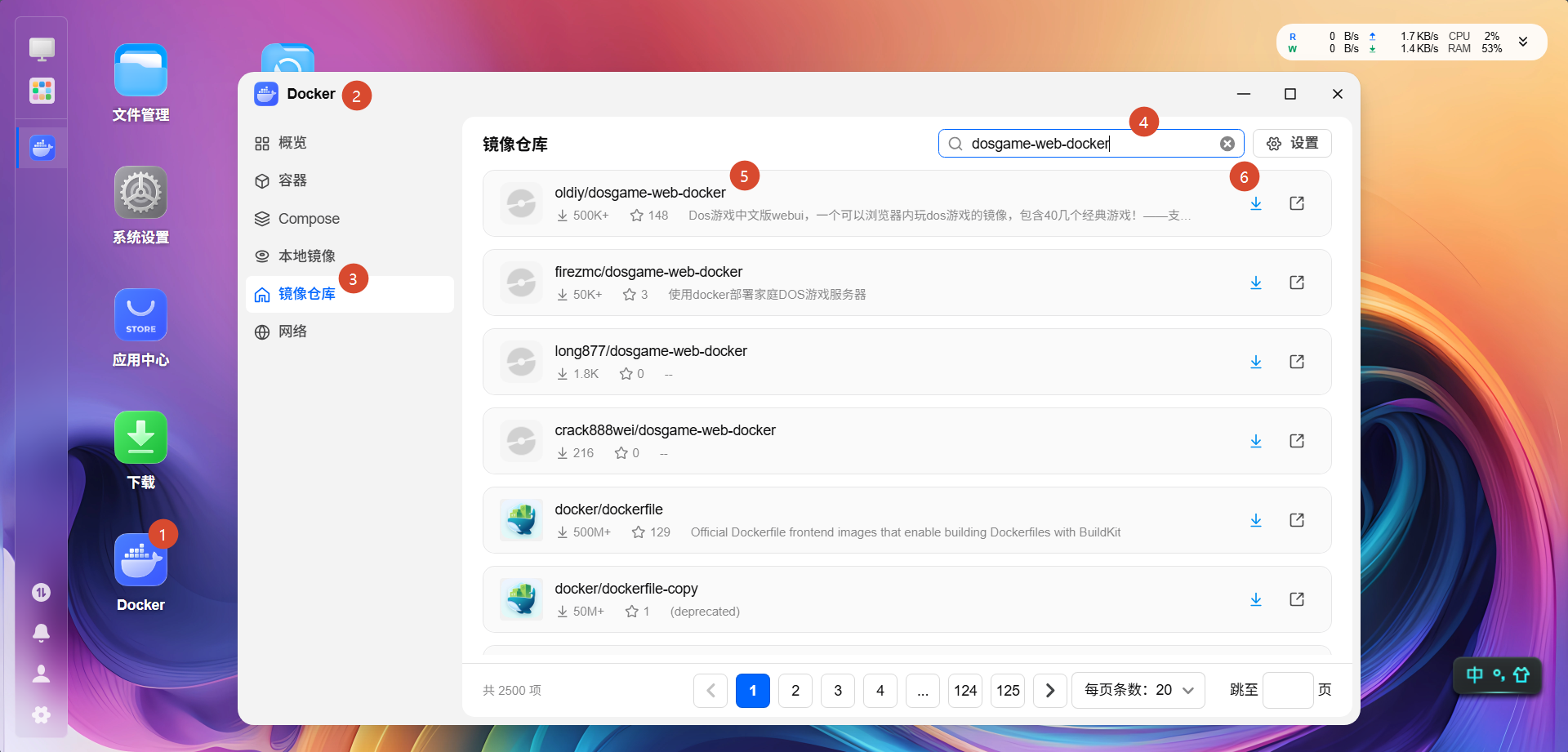Show desktop via monitor icon in dock

click(42, 49)
